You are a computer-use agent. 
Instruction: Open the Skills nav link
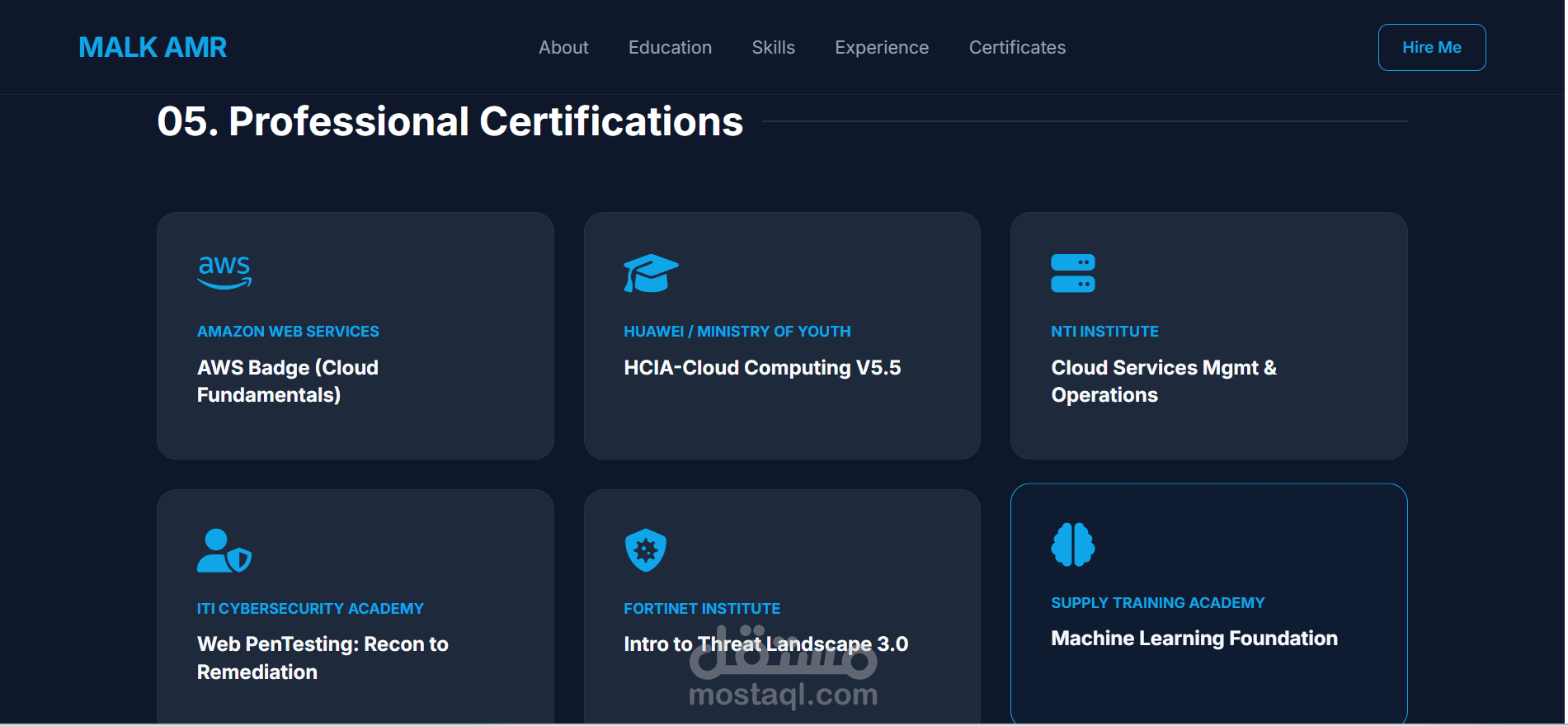[773, 48]
